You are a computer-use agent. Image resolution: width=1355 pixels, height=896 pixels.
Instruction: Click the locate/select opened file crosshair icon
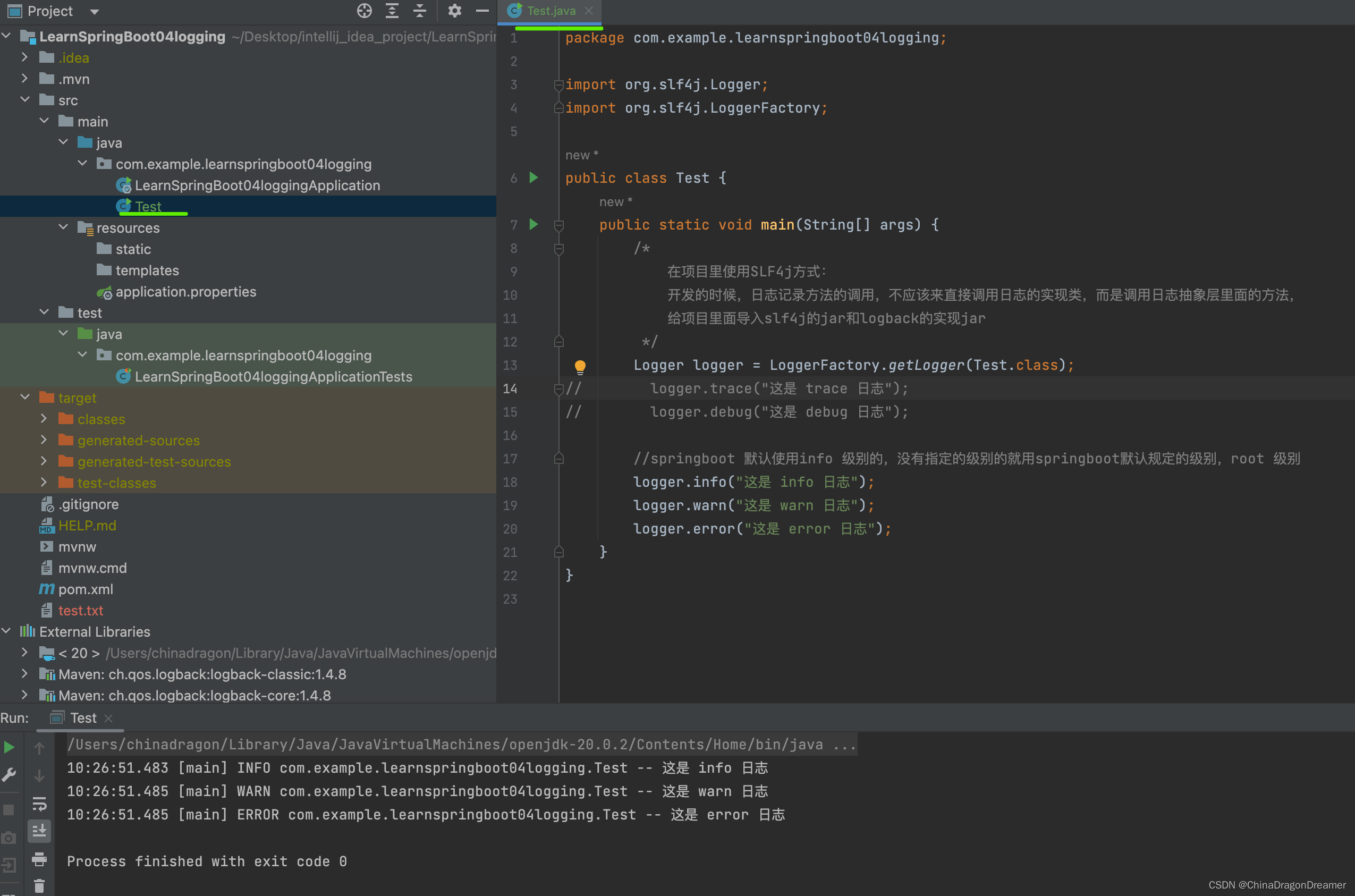coord(364,11)
